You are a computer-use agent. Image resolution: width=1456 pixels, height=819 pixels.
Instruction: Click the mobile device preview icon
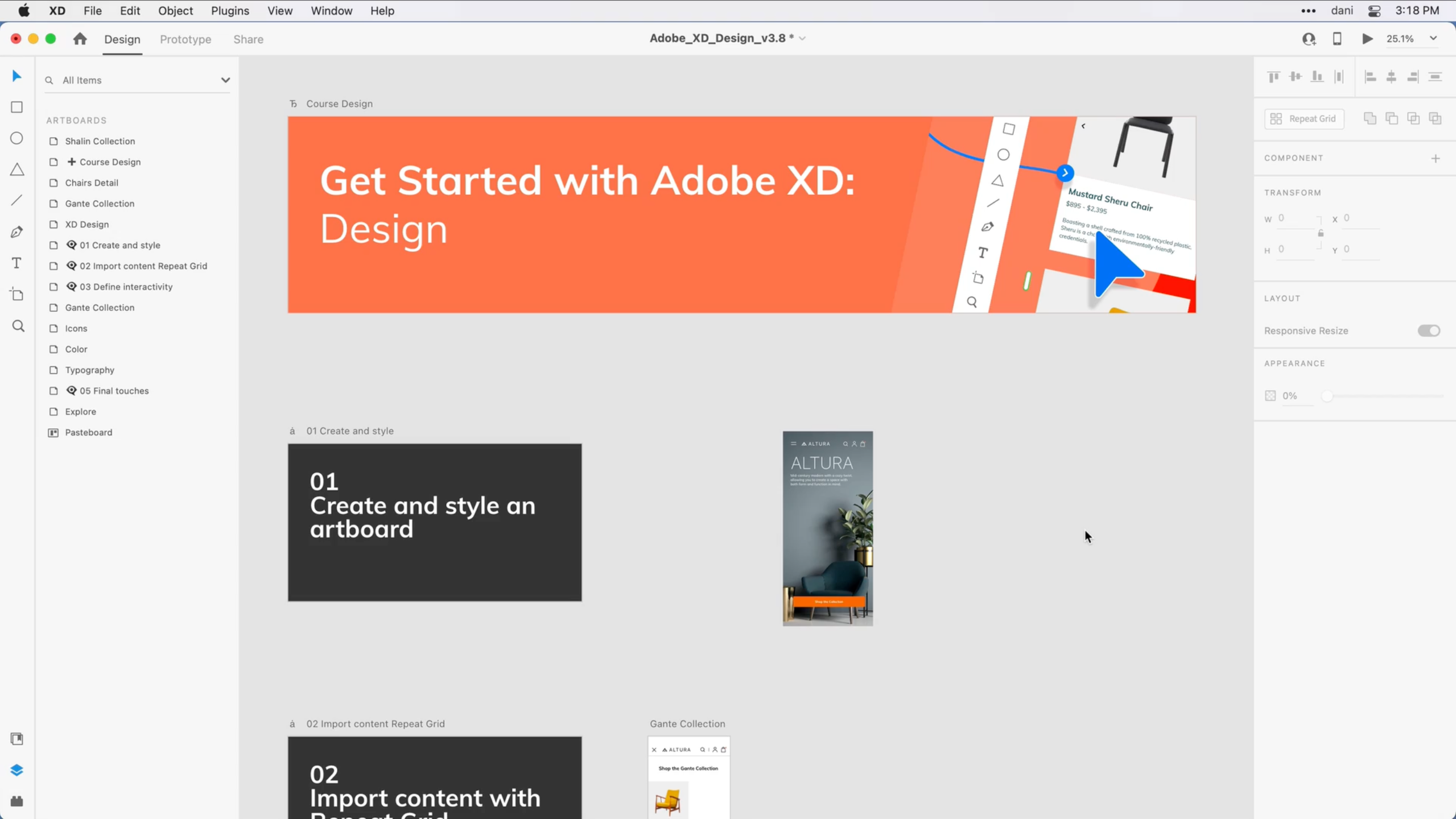pos(1337,39)
